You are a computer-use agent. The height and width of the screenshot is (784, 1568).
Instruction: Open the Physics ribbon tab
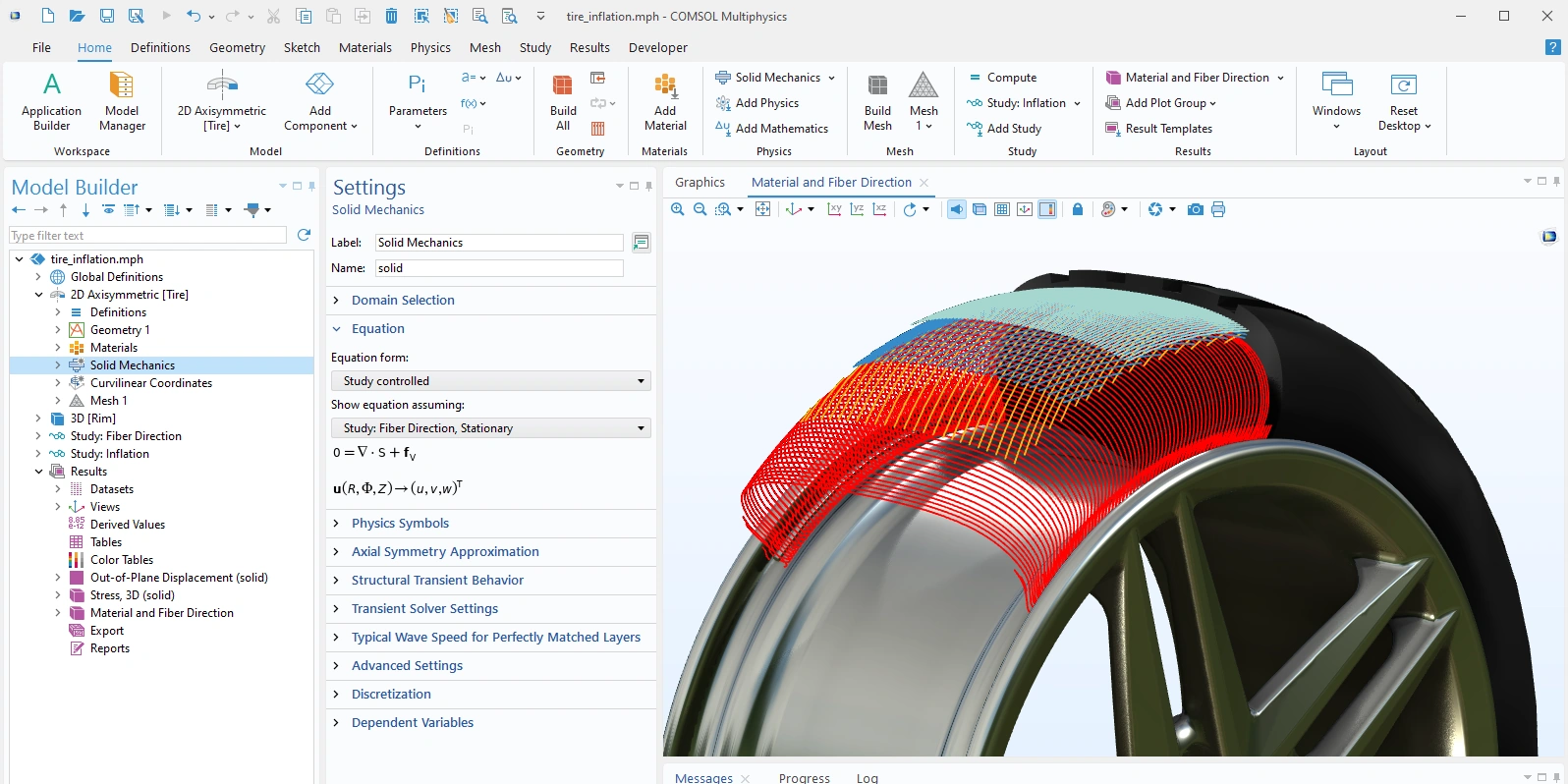430,47
